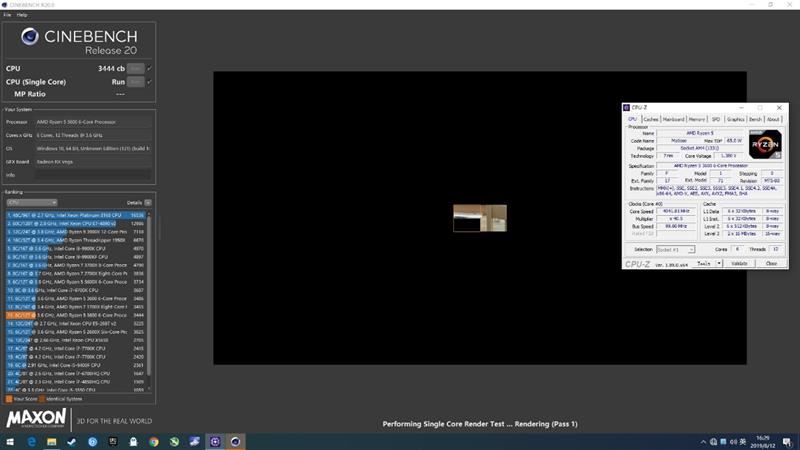Viewport: 800px width, 450px height.
Task: Click the Close button in CPU-Z
Action: click(x=771, y=263)
